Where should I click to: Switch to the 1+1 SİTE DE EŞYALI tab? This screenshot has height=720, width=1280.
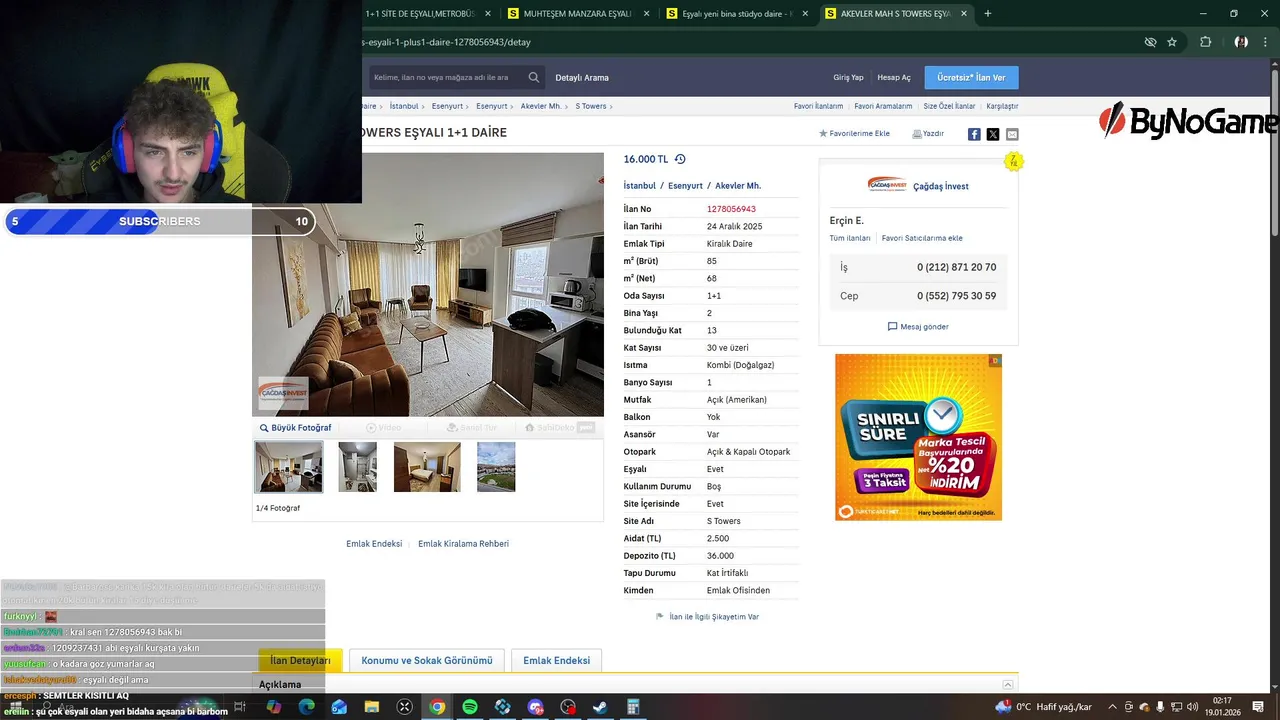[420, 14]
